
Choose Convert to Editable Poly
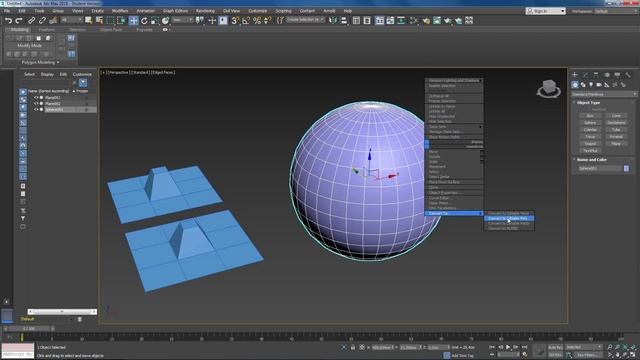click(509, 218)
